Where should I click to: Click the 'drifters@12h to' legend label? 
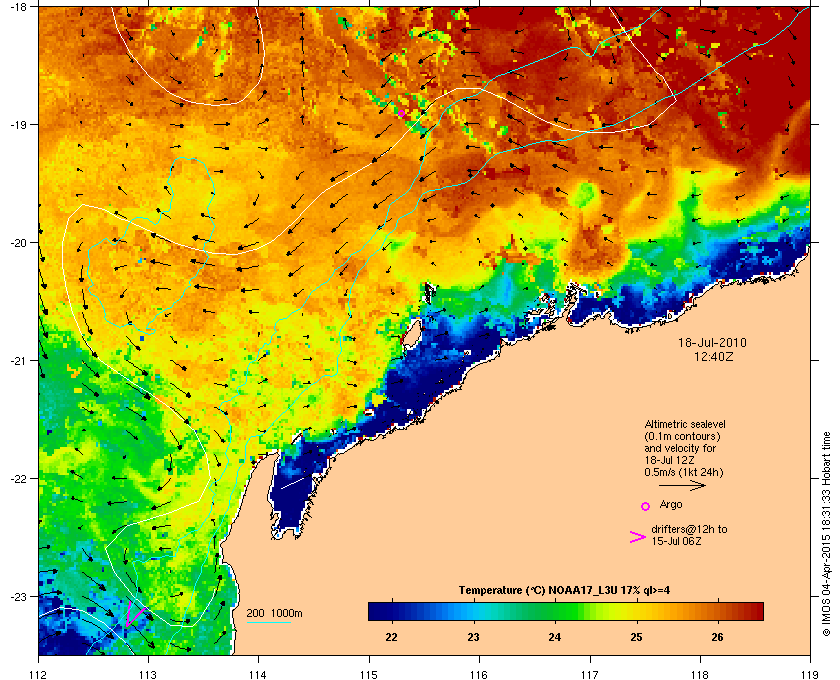(x=689, y=529)
